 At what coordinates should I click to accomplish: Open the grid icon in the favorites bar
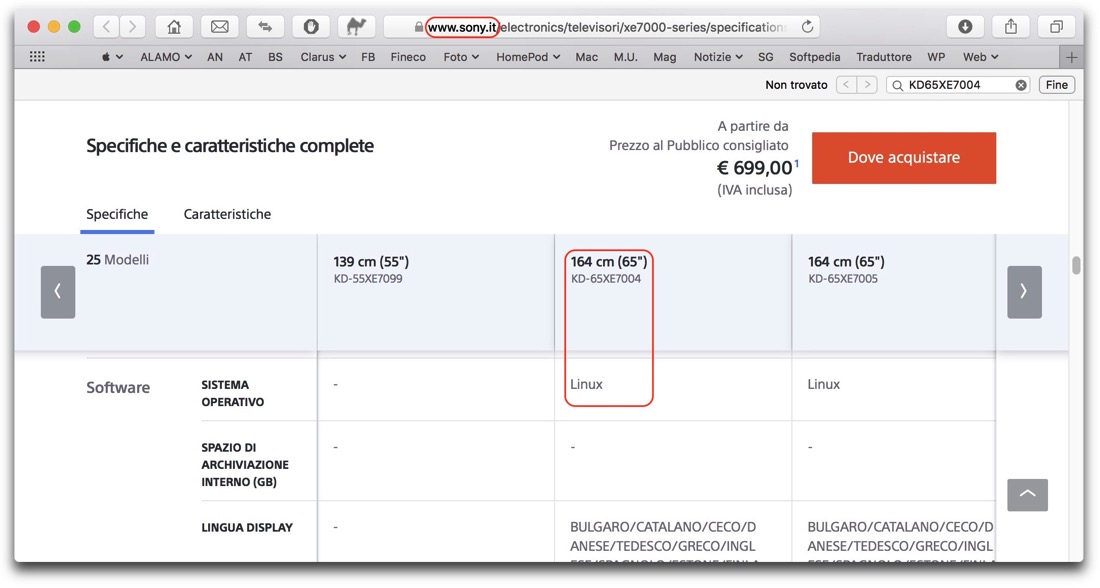coord(37,57)
